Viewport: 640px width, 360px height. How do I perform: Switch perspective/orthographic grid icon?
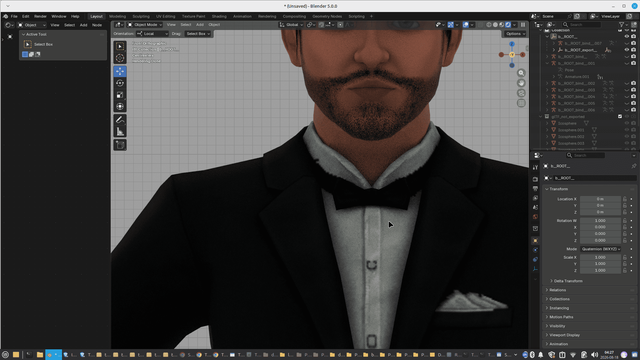[521, 103]
